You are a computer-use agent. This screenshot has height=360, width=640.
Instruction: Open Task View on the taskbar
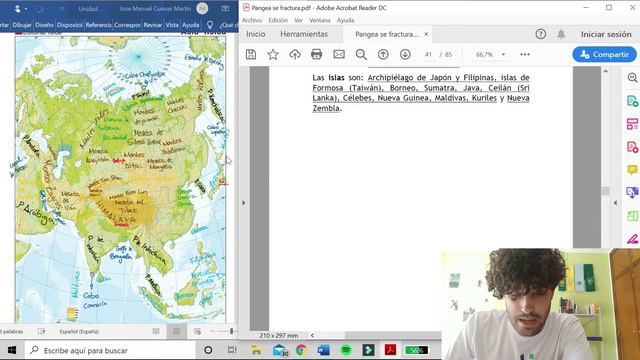pos(232,350)
